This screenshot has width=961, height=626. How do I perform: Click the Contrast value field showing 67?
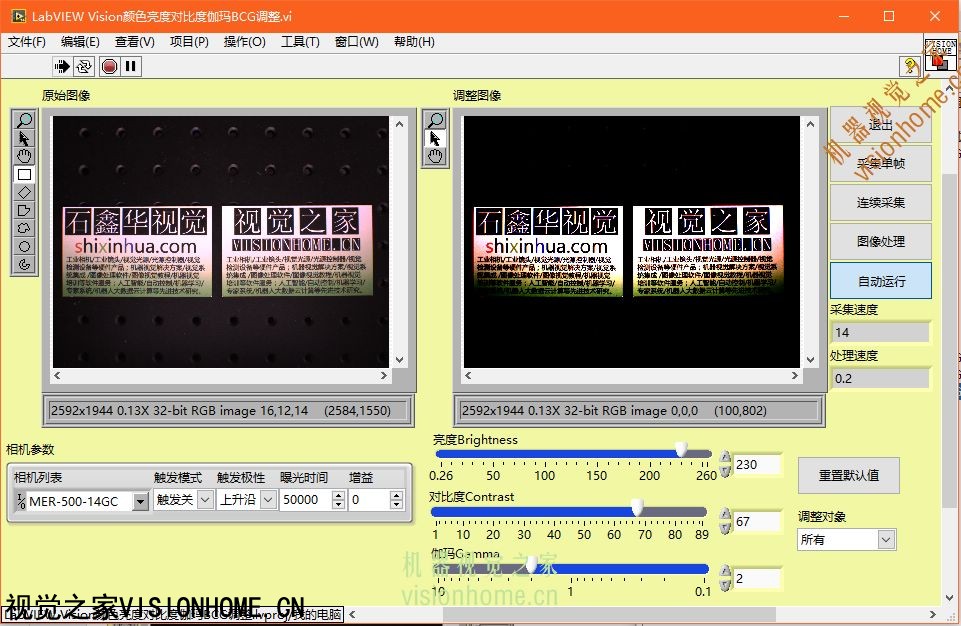758,521
